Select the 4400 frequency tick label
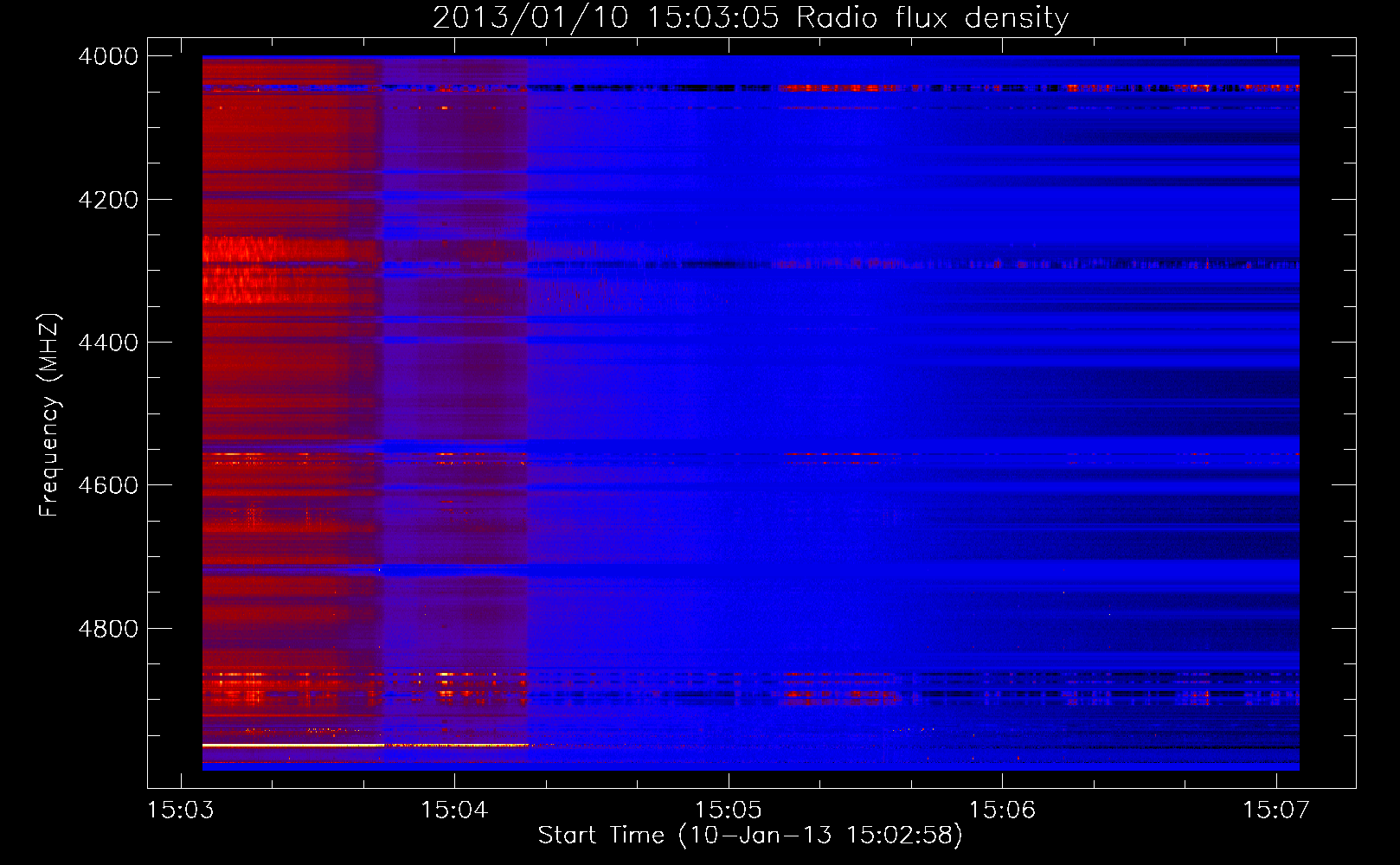 pos(108,343)
